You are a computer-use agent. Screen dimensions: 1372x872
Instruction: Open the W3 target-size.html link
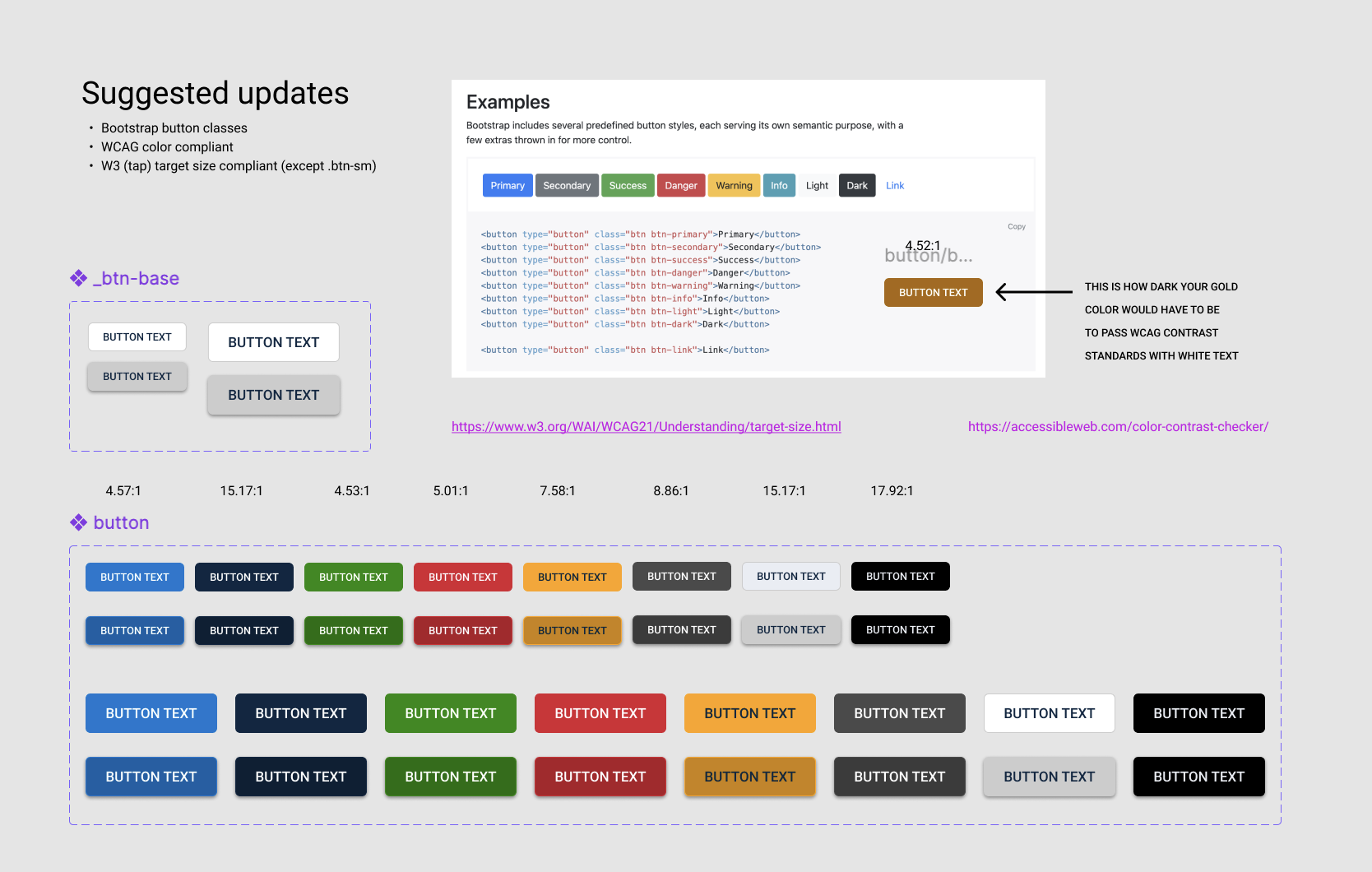(646, 427)
